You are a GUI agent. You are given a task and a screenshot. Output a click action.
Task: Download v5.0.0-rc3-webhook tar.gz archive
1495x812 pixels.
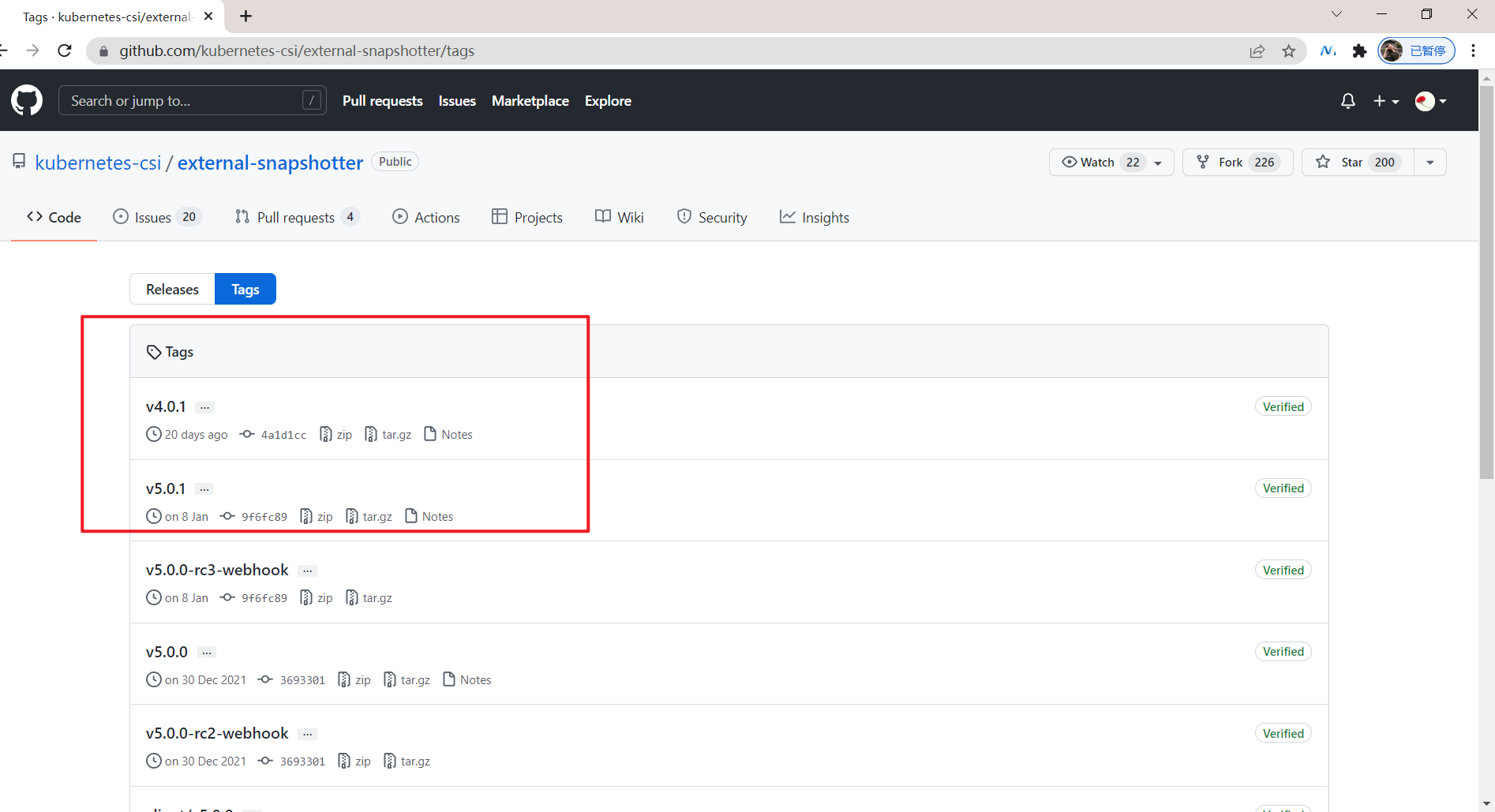pos(369,598)
